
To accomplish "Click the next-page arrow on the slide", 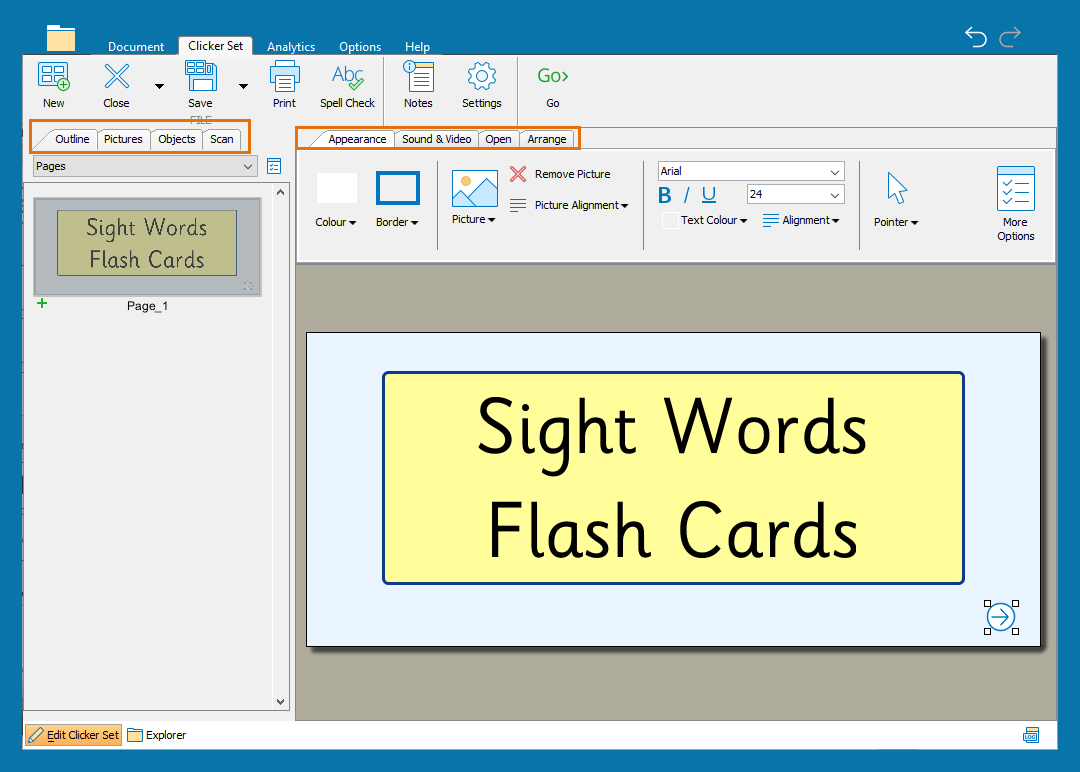I will [x=1000, y=617].
